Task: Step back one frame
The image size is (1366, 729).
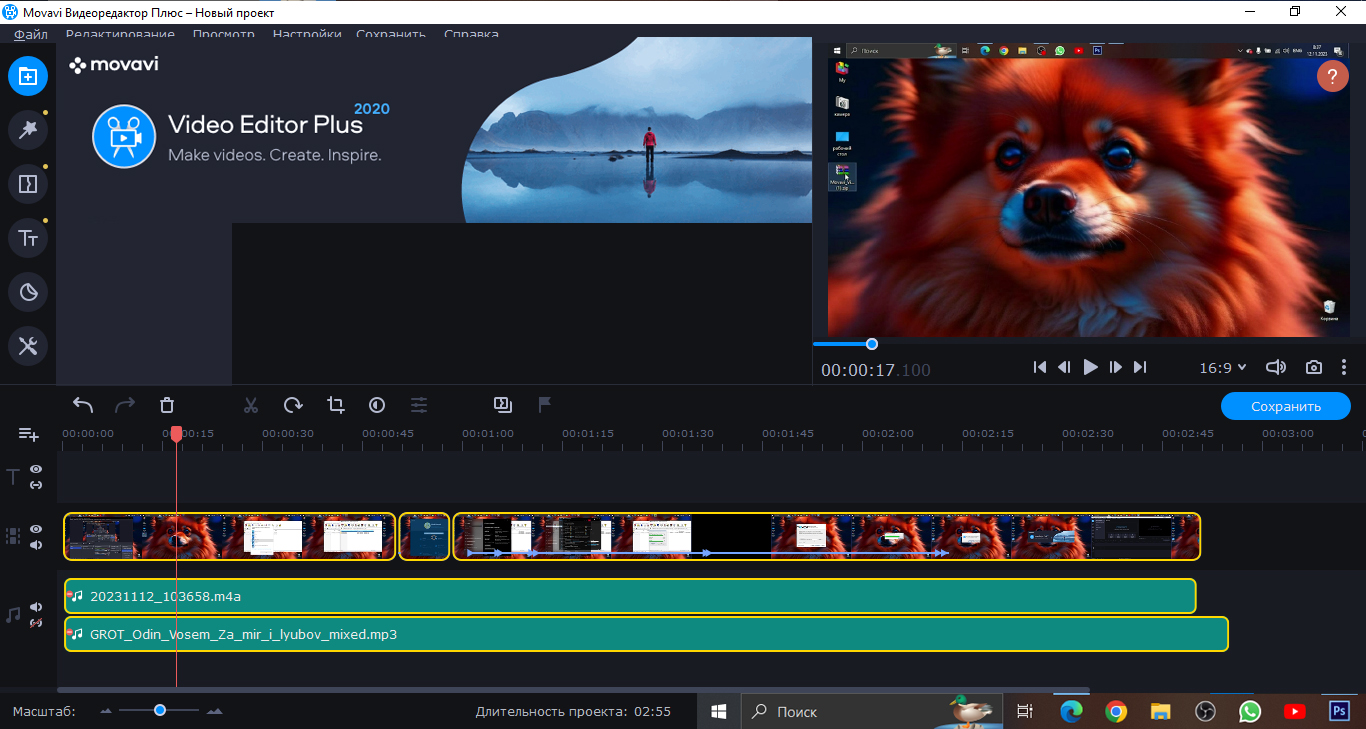Action: [1065, 368]
